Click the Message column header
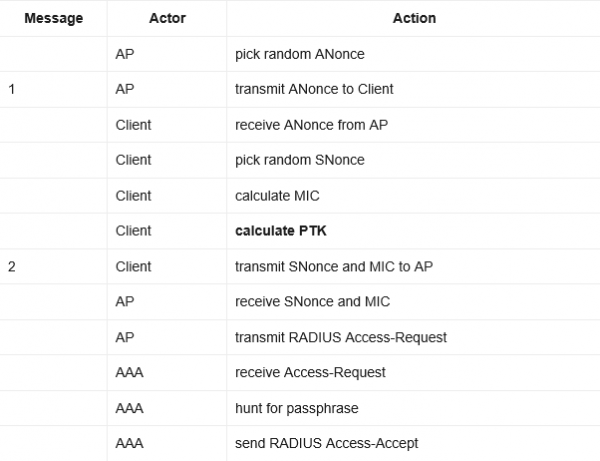This screenshot has height=461, width=600. [x=54, y=18]
